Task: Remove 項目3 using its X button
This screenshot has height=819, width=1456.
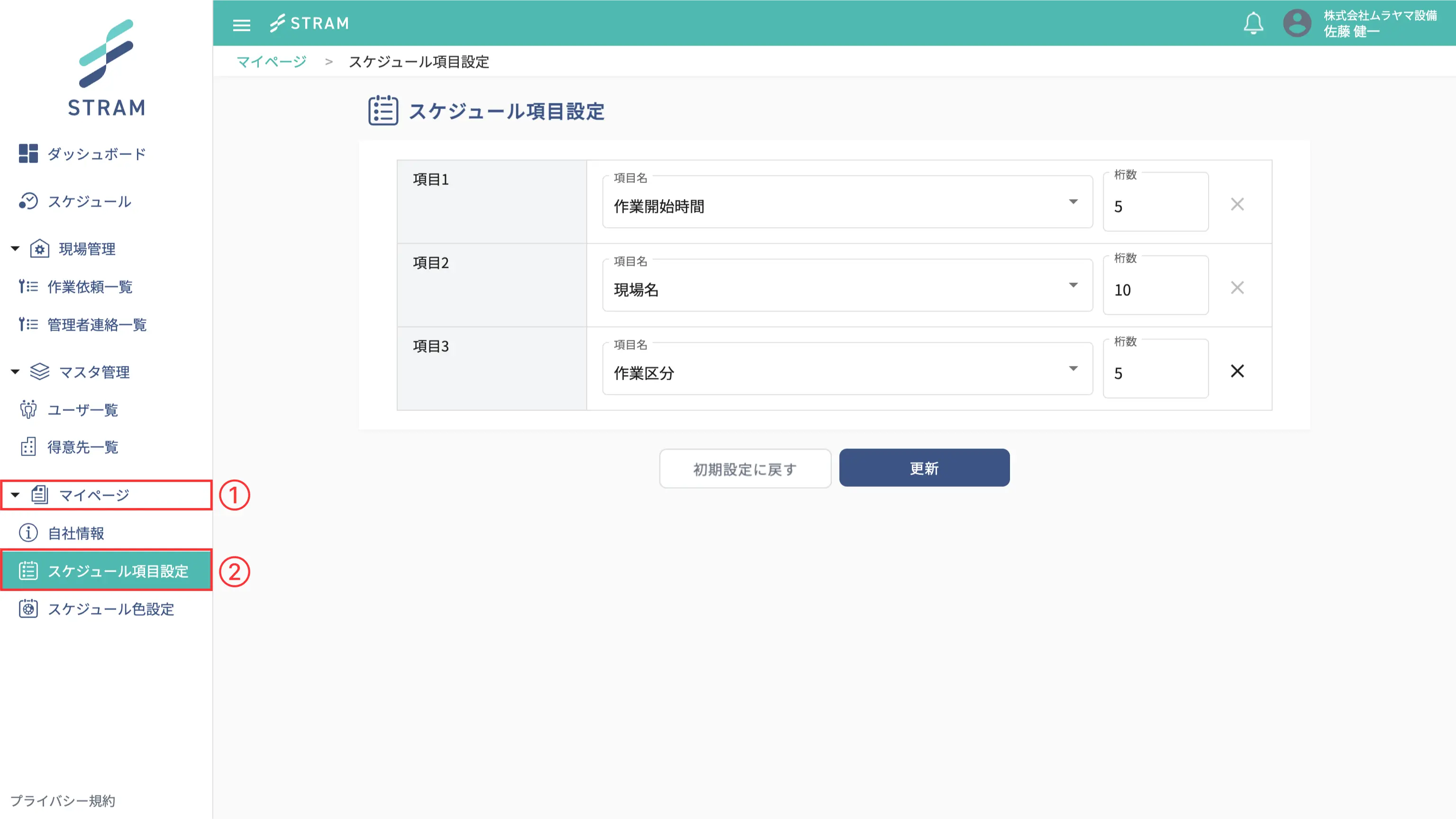Action: [x=1237, y=371]
